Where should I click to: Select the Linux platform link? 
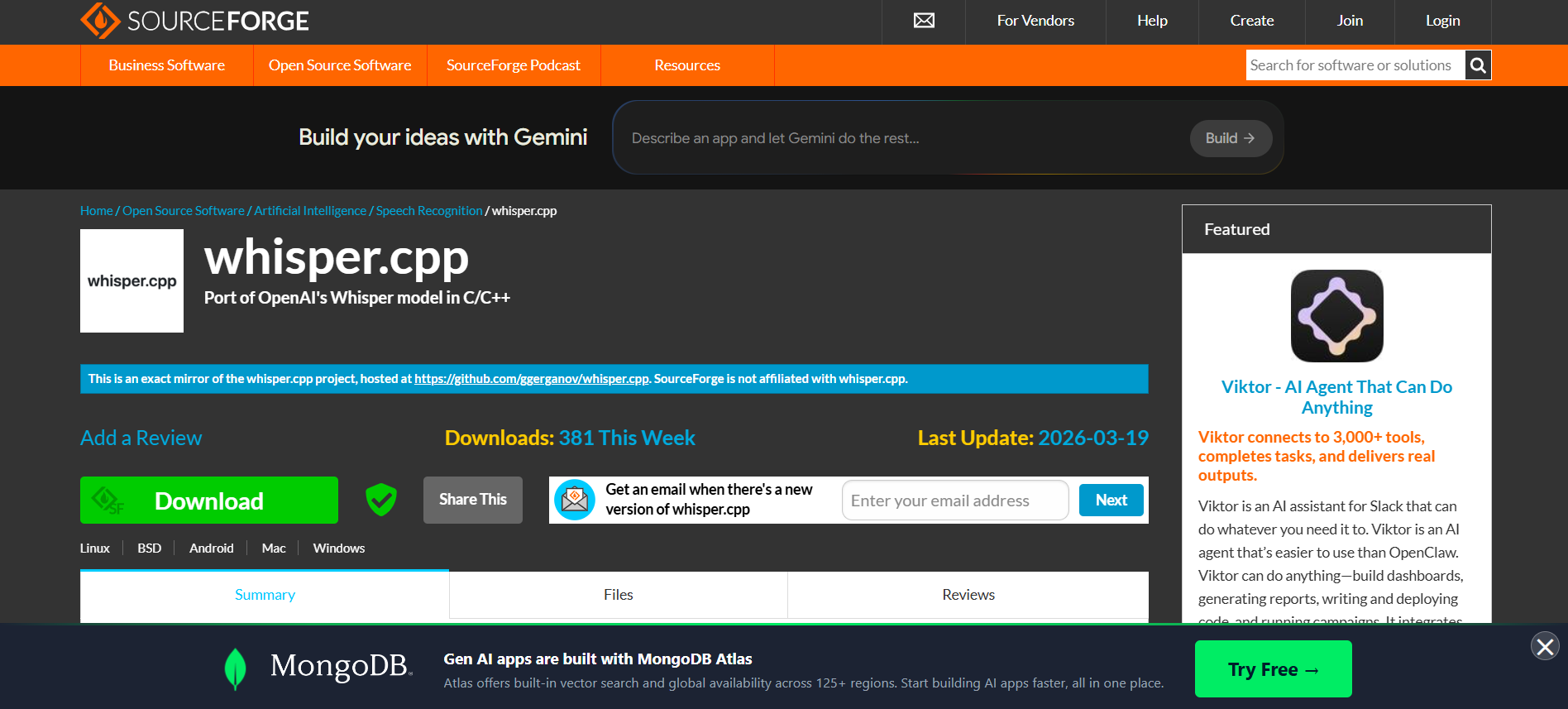point(95,549)
